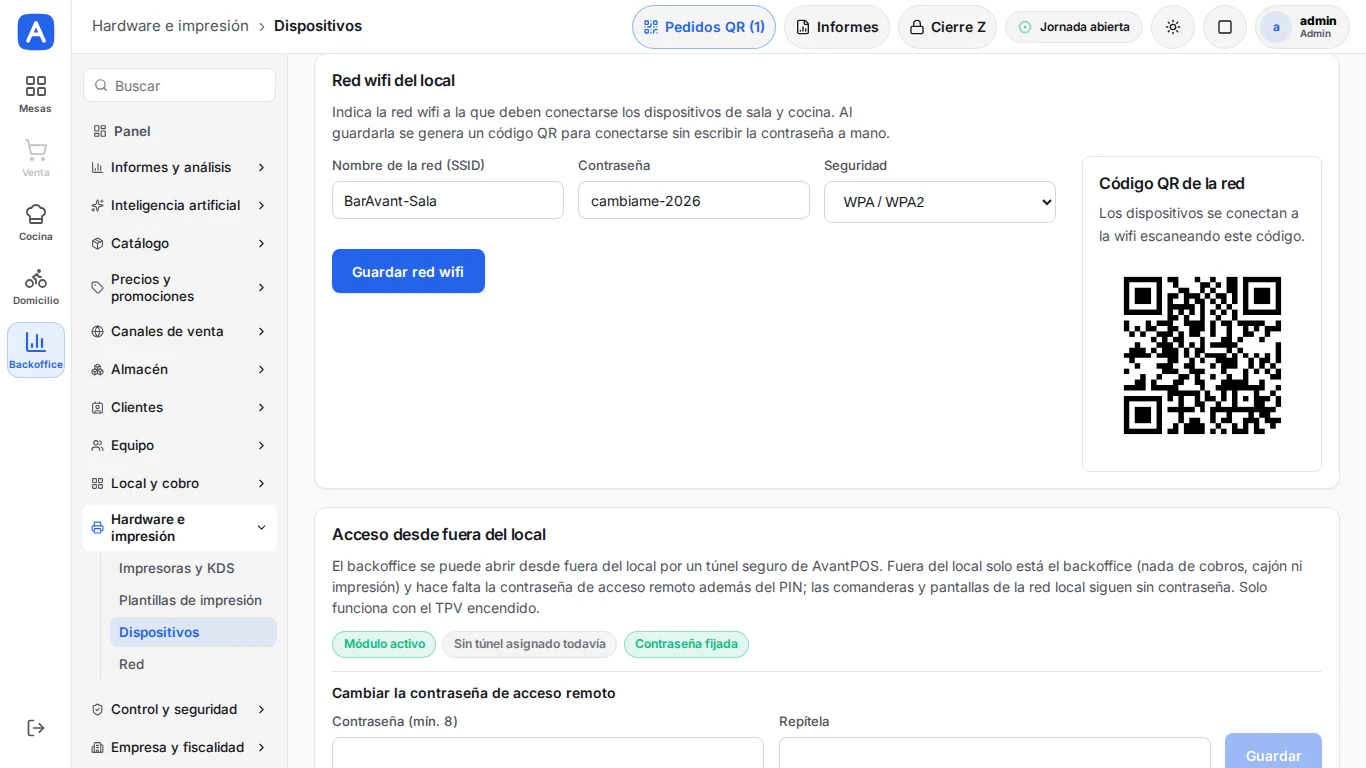Toggle the Jornada abierta status pill
Viewport: 1366px width, 768px height.
(1074, 27)
